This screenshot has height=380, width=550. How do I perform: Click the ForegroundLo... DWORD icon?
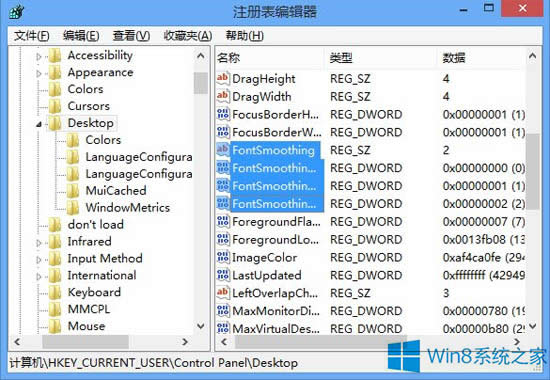pos(223,239)
